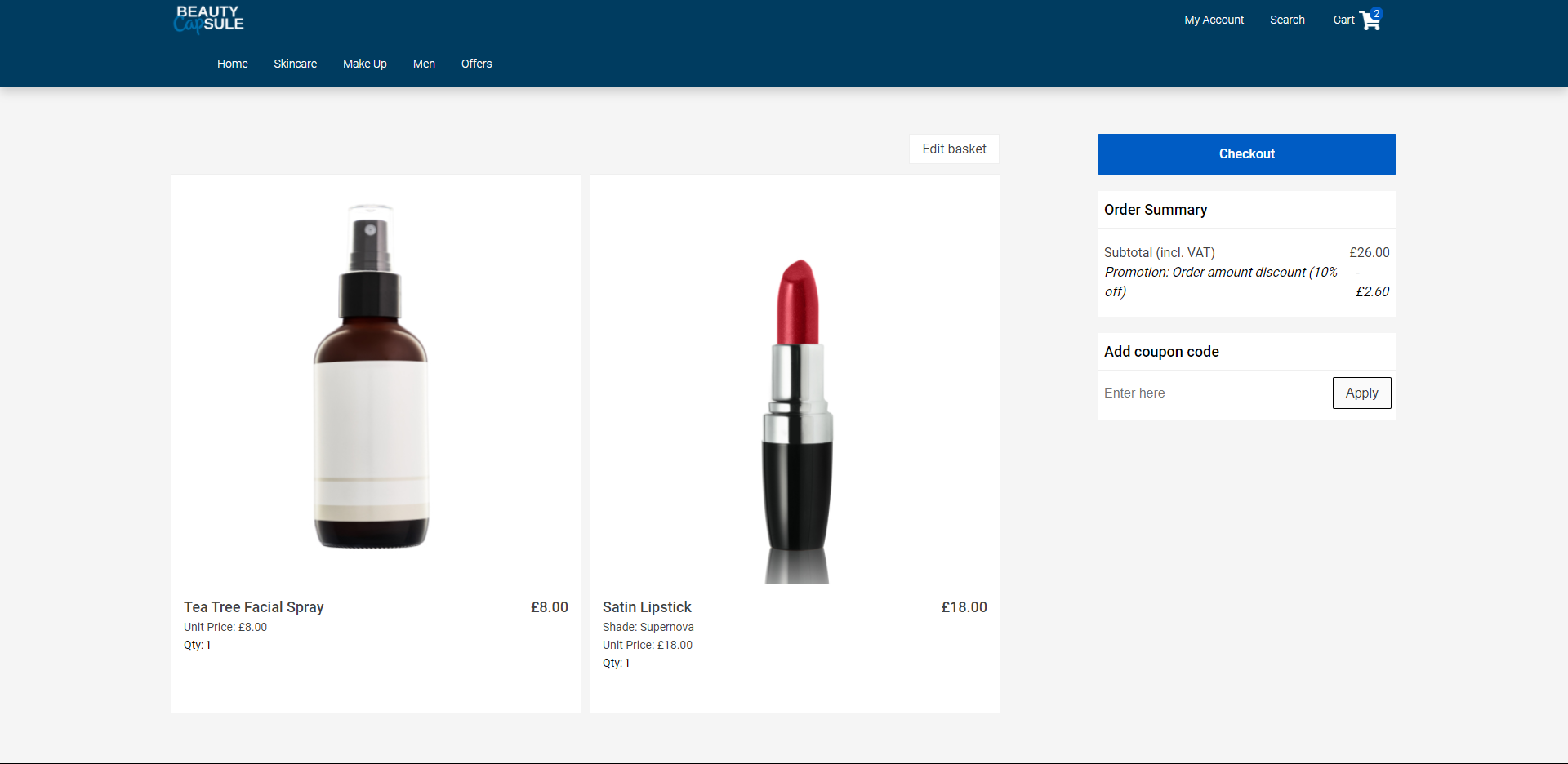Screen dimensions: 1568x764
Task: Go to the Home menu item
Action: tap(232, 64)
